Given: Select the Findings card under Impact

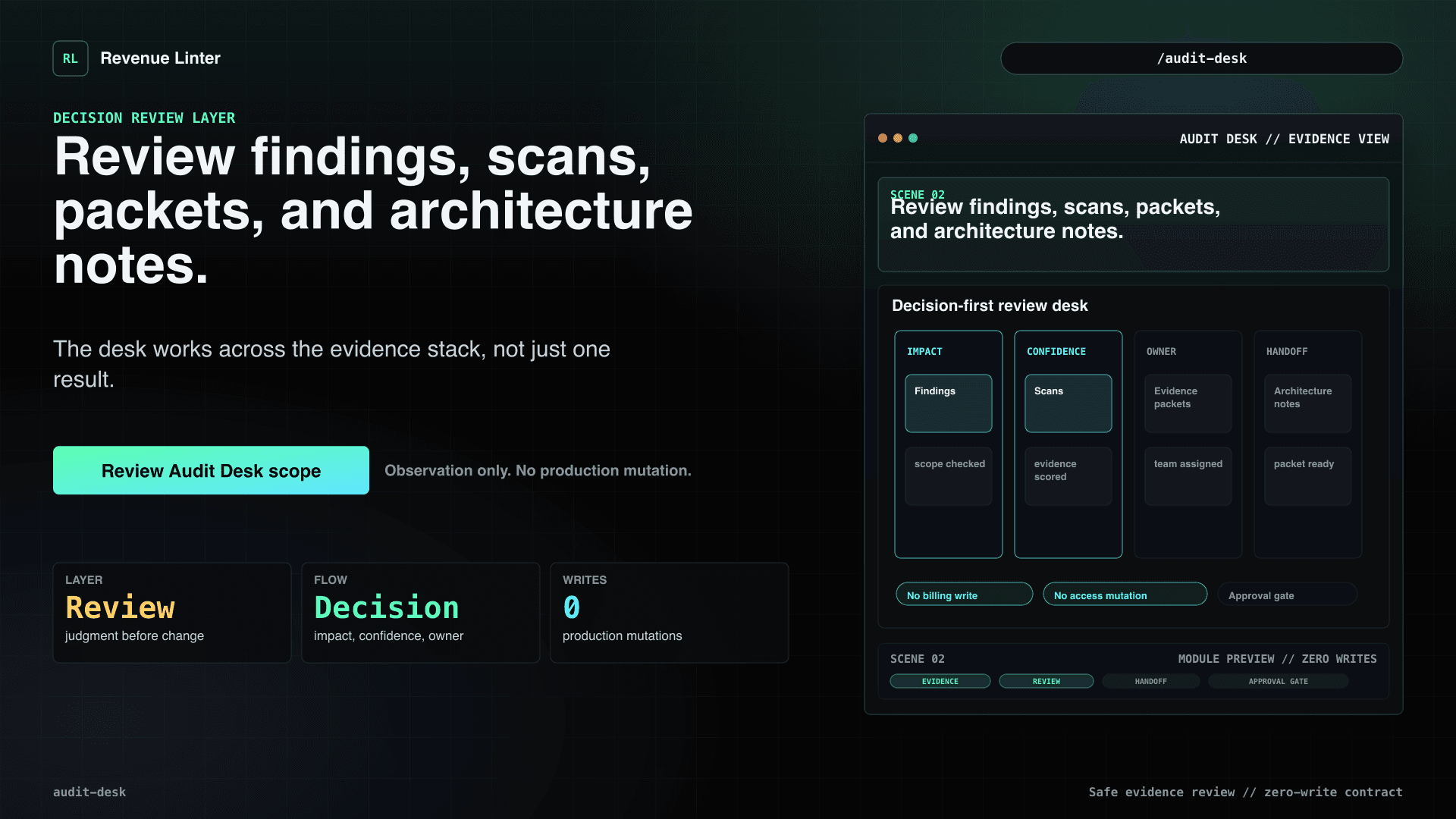Looking at the screenshot, I should (x=948, y=403).
